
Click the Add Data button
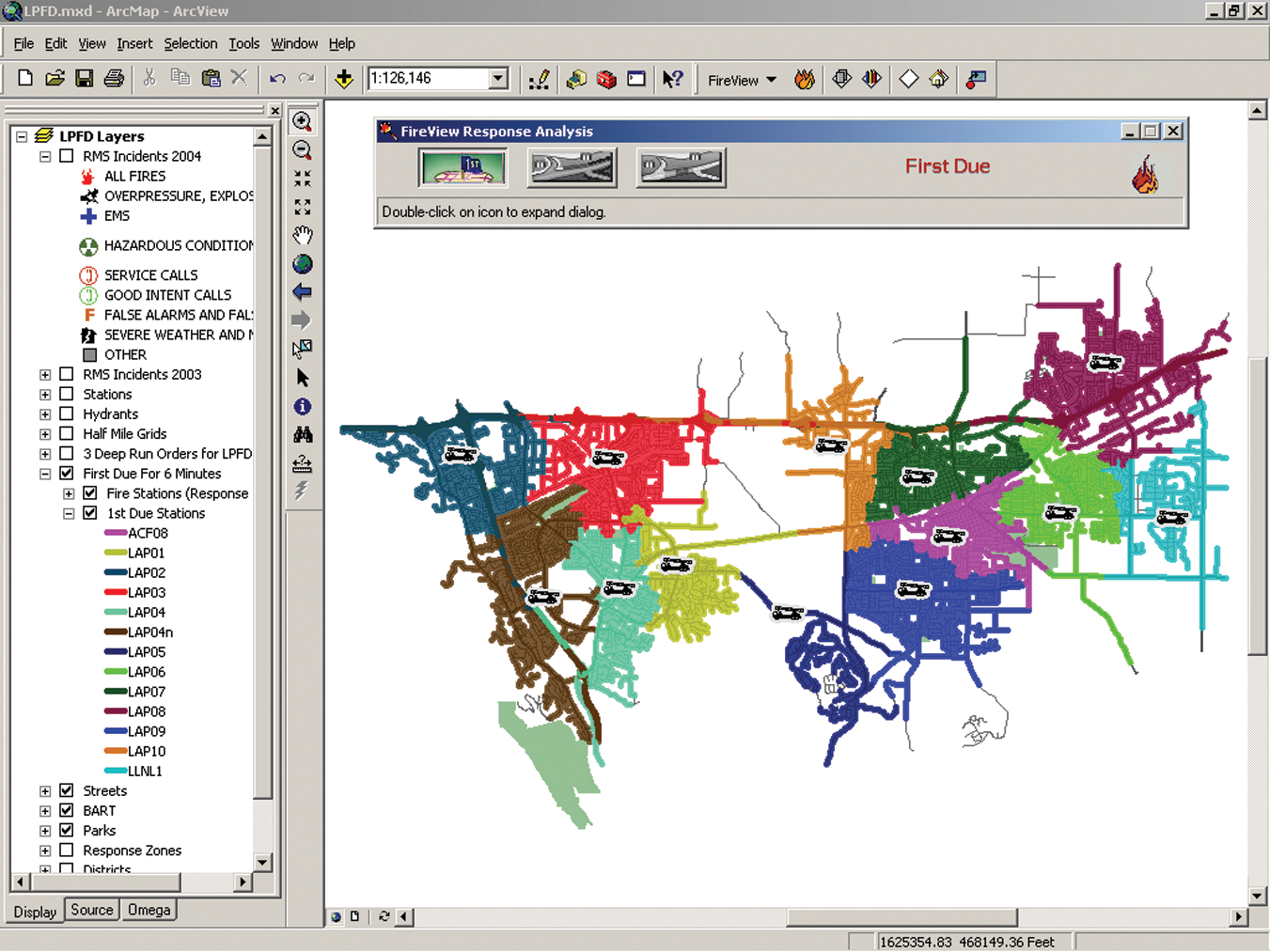pyautogui.click(x=344, y=79)
